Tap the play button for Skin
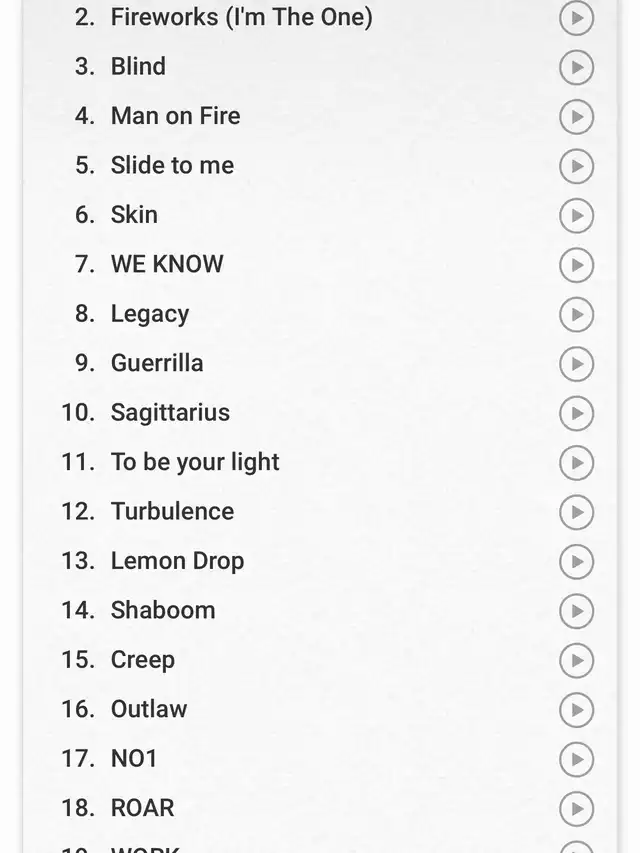Viewport: 640px width, 853px height. click(576, 215)
